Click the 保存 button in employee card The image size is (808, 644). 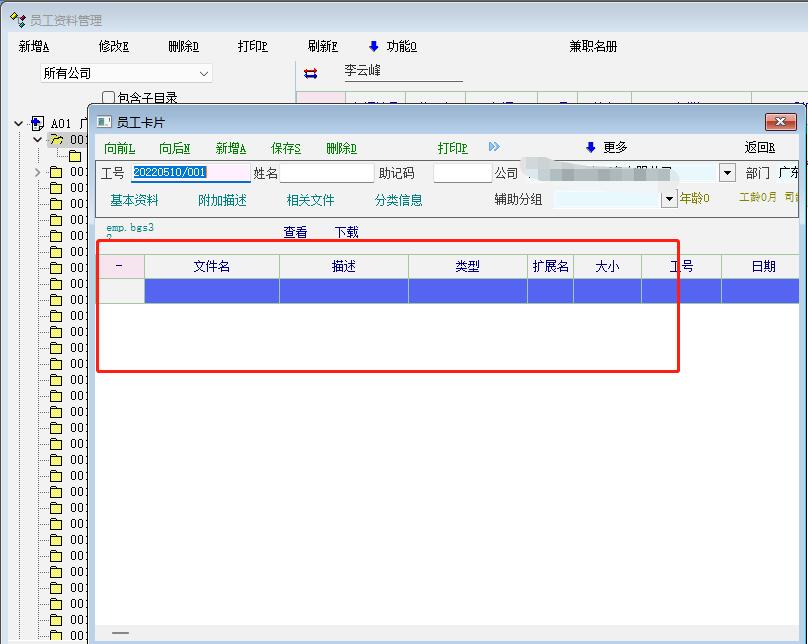pos(285,148)
